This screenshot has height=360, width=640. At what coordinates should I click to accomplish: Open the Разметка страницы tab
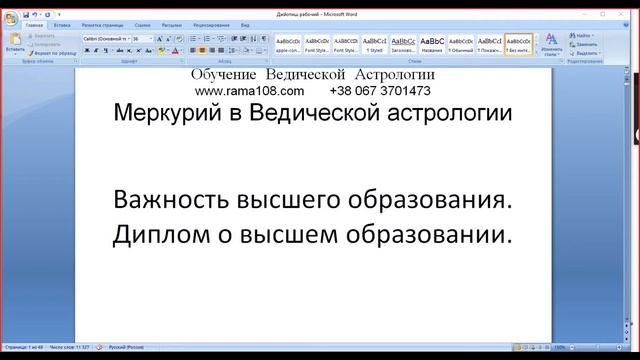102,25
